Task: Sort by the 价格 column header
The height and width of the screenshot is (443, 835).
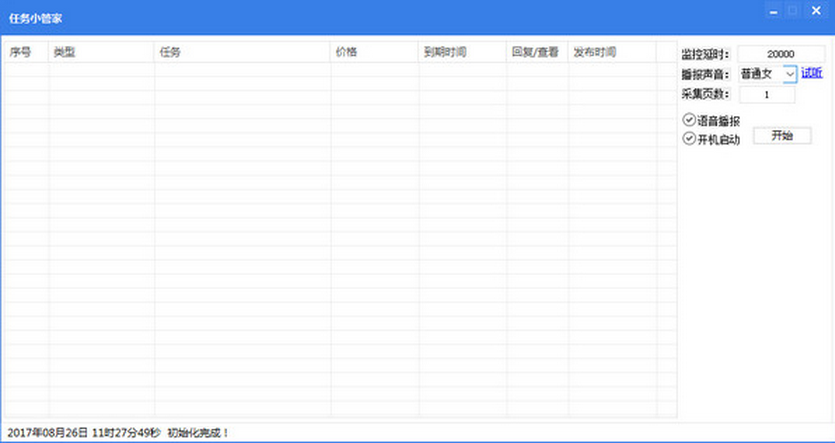Action: 374,52
